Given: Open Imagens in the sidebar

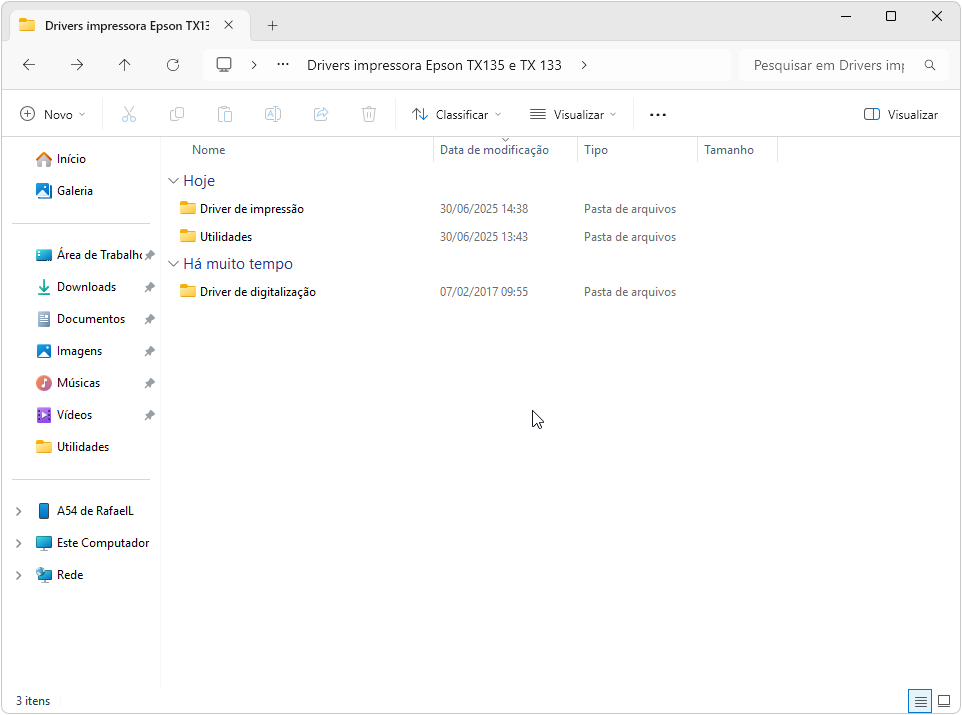Looking at the screenshot, I should point(69,350).
